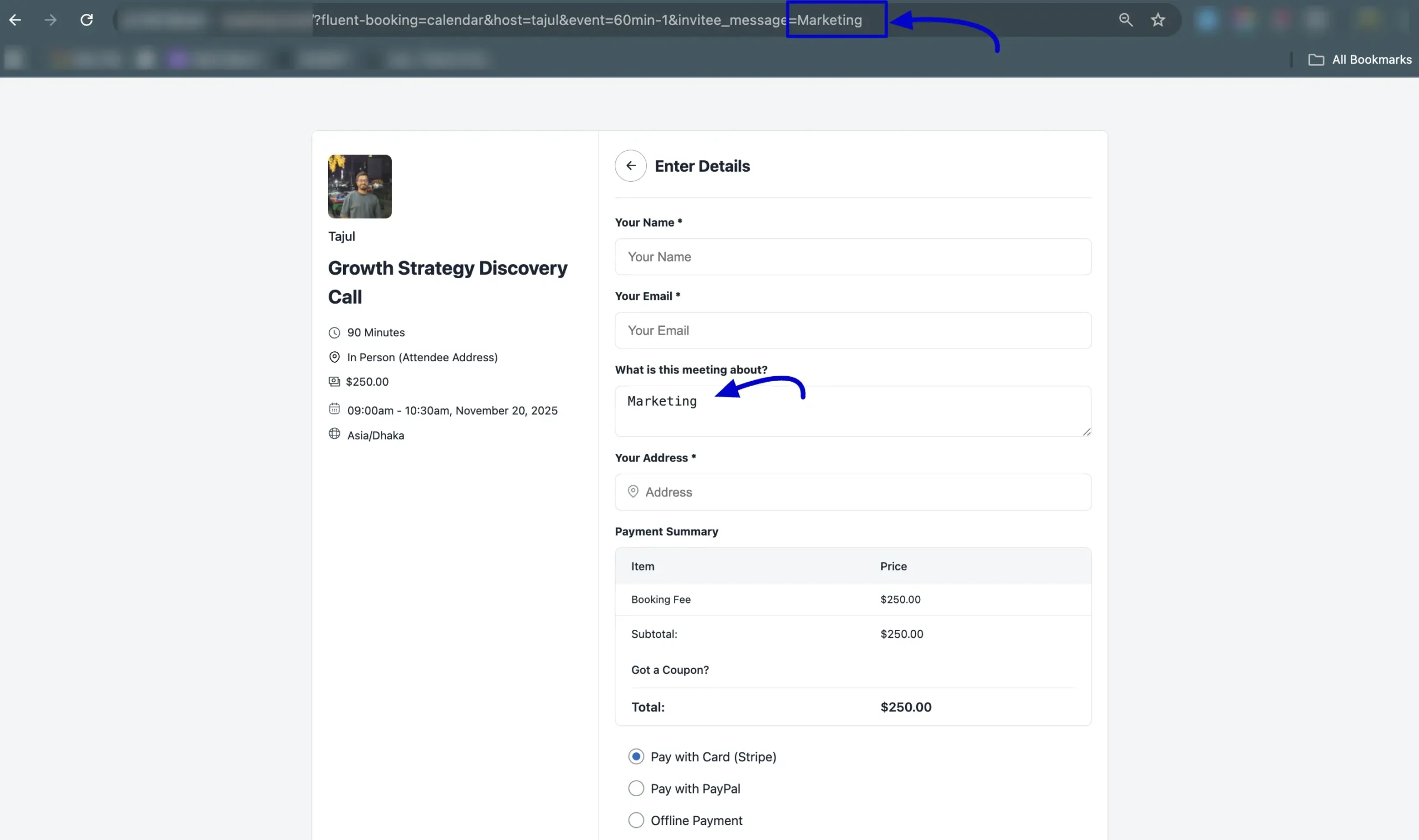Click the meeting topic textarea containing Marketing

pos(852,411)
